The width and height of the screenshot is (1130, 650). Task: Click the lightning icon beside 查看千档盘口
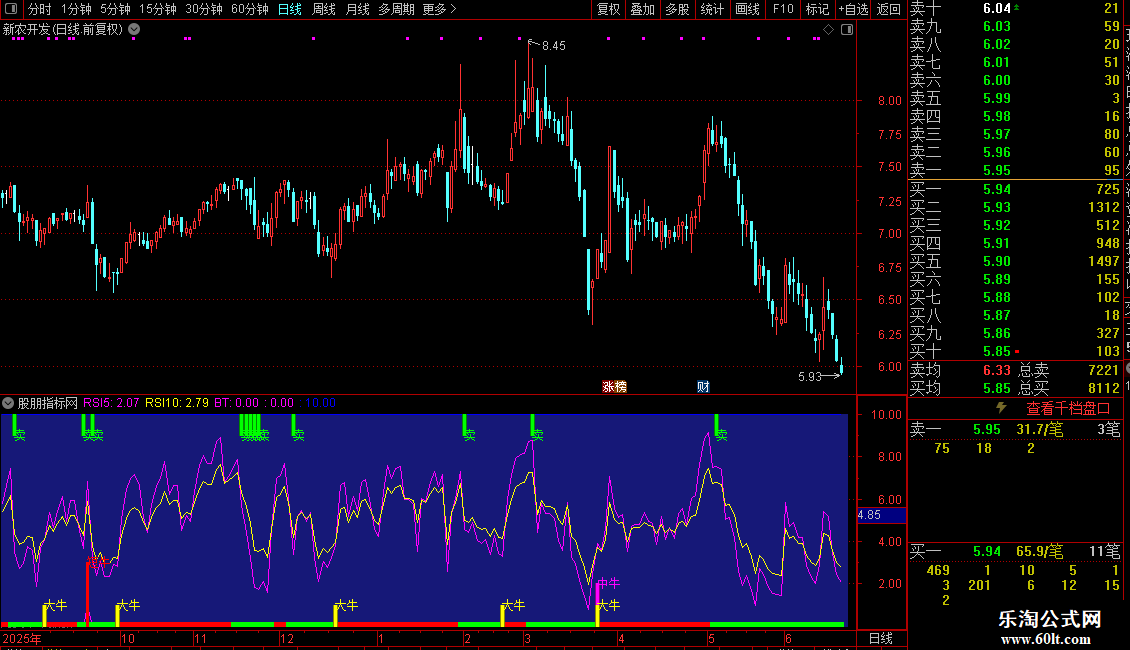point(1001,408)
